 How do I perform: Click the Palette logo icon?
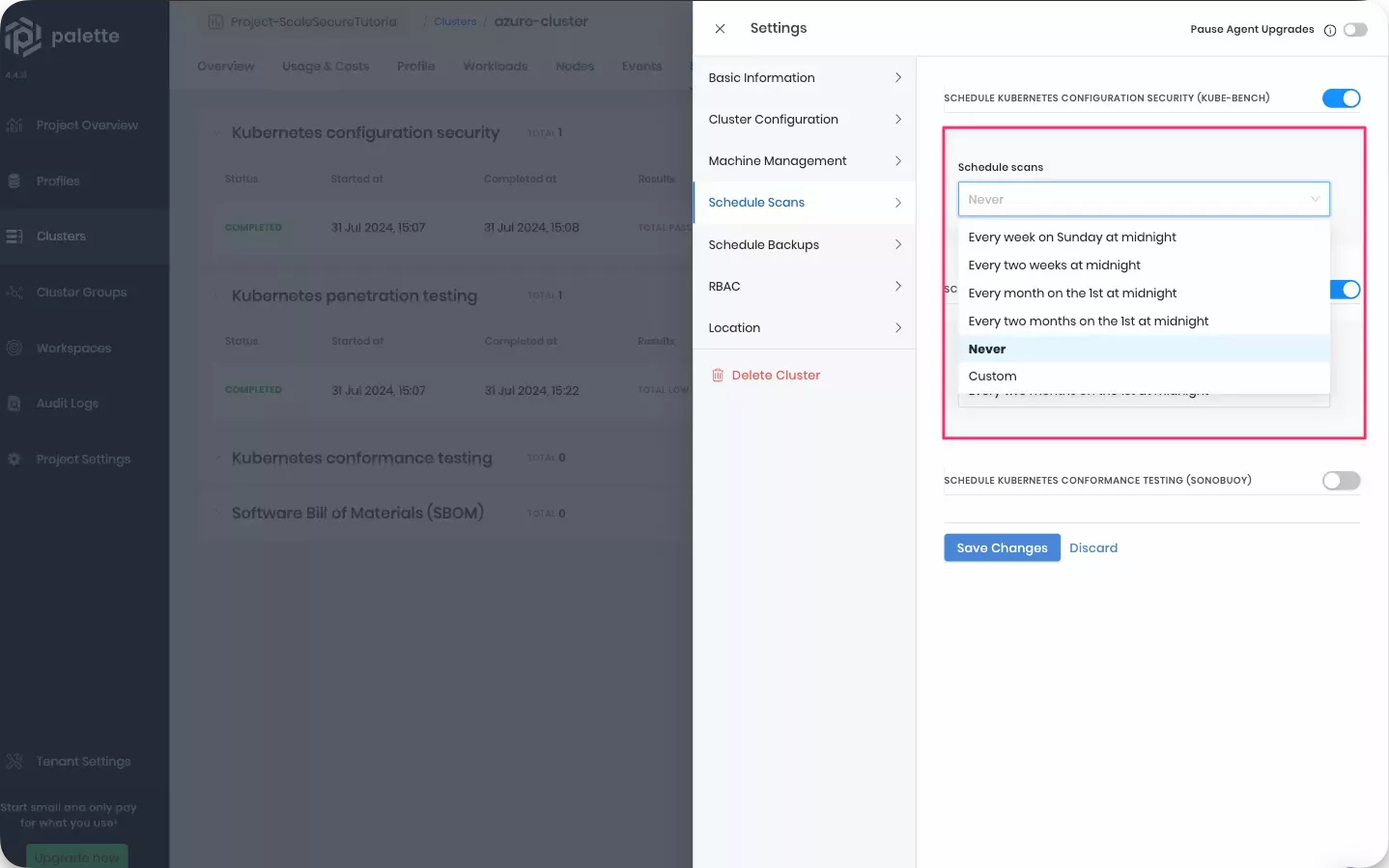[x=23, y=37]
